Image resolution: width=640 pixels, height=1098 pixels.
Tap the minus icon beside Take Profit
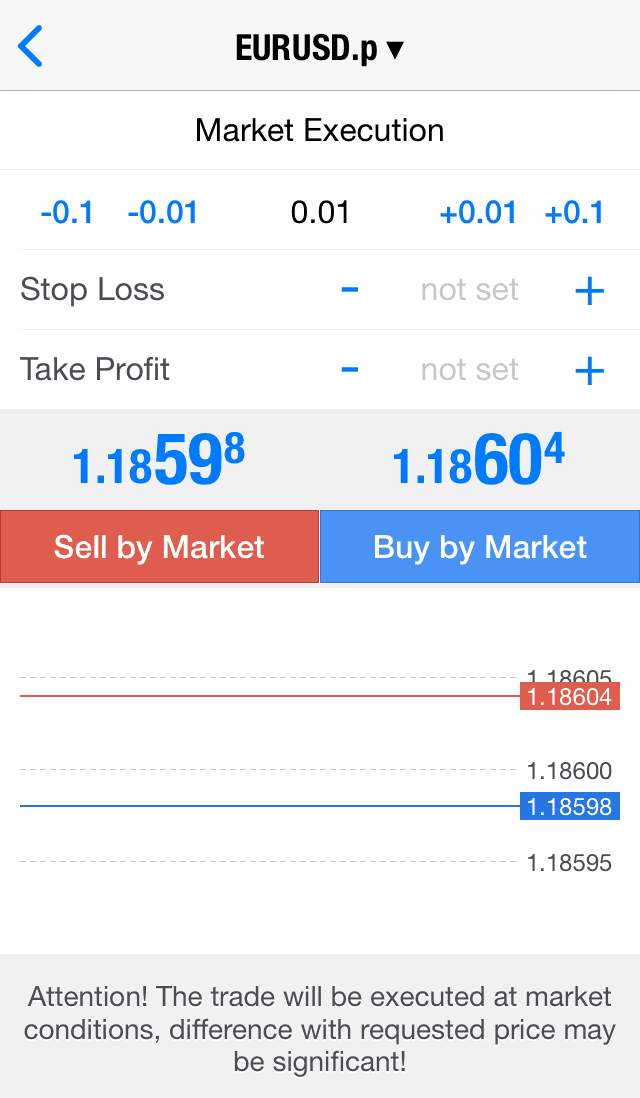tap(349, 369)
